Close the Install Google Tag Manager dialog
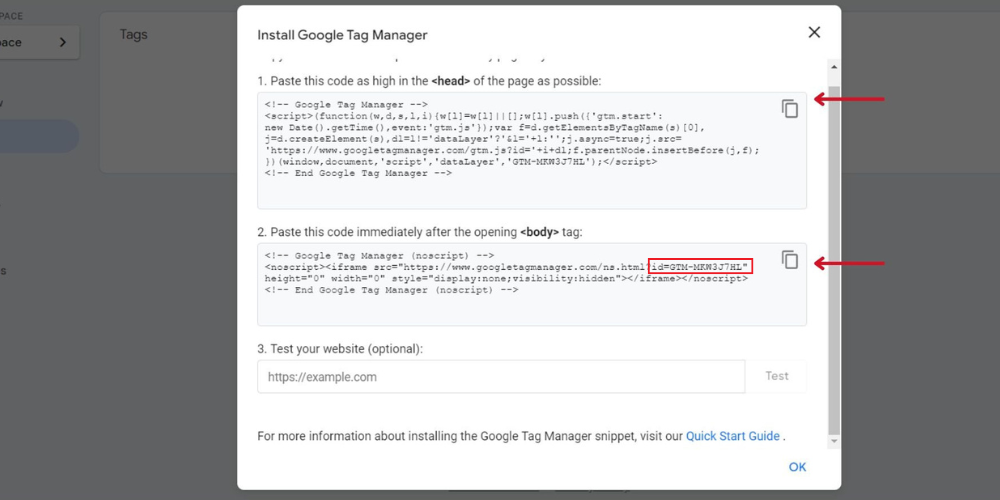This screenshot has height=500, width=1000. point(814,33)
